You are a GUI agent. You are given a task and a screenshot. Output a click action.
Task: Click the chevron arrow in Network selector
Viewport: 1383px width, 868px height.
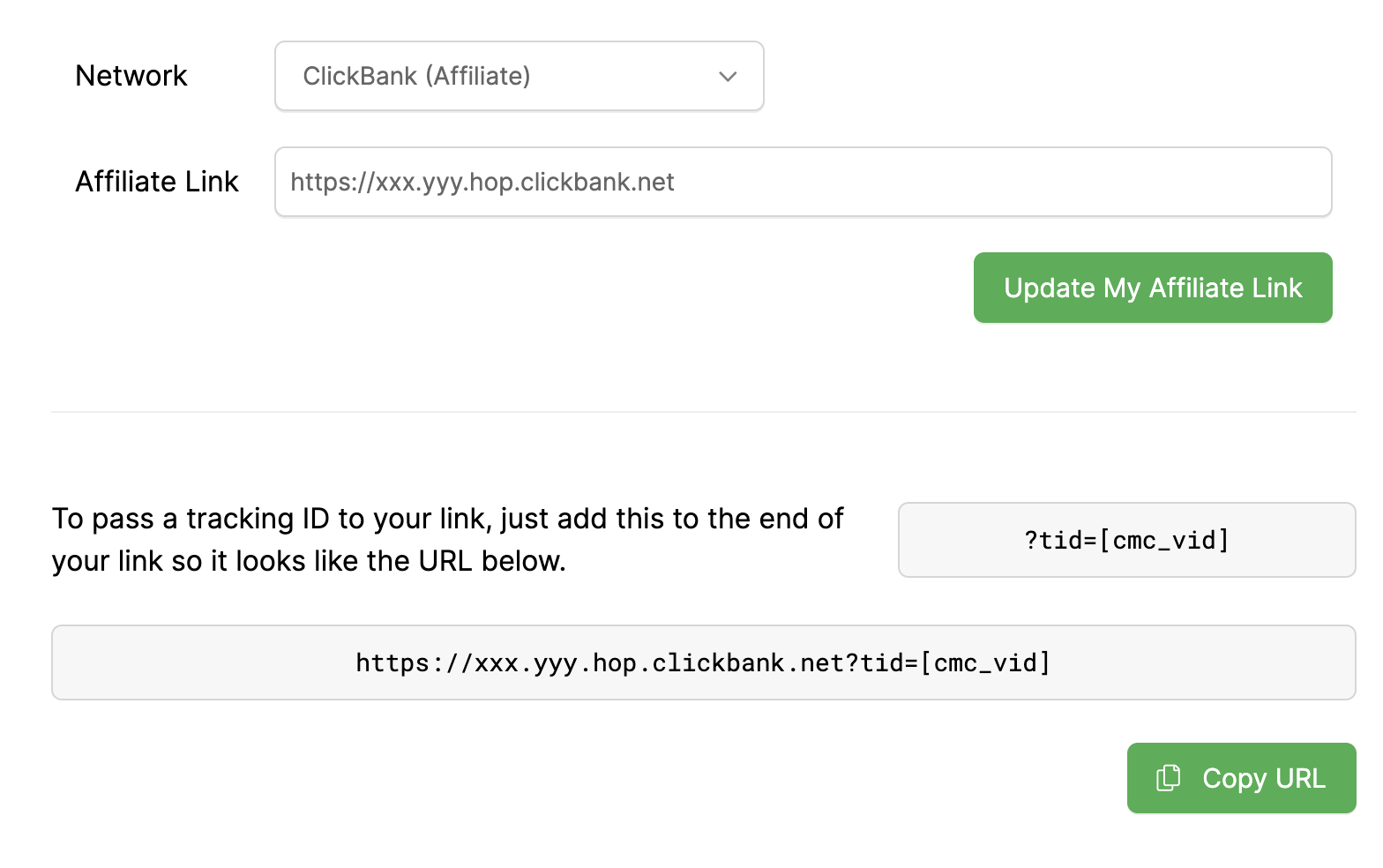click(728, 77)
